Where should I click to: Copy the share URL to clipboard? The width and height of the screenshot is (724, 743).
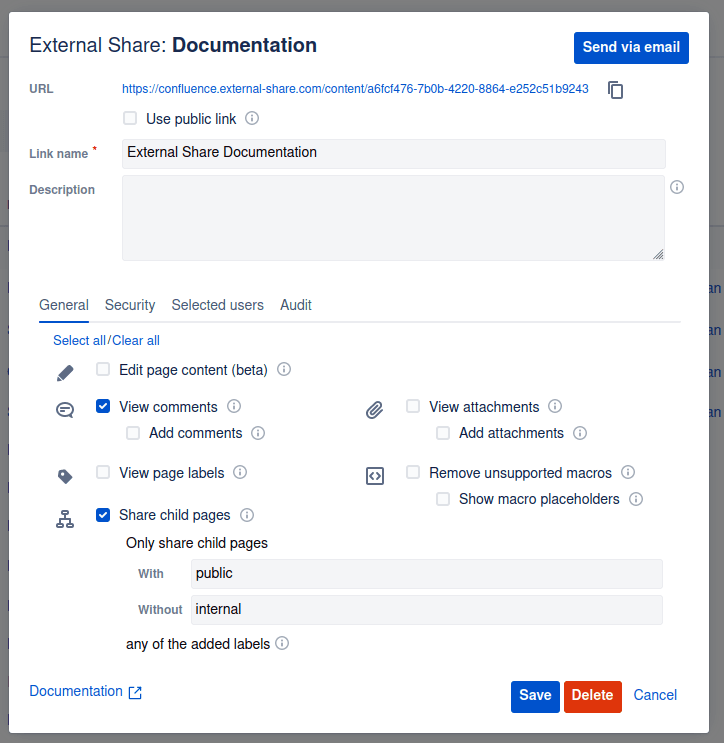click(x=616, y=90)
